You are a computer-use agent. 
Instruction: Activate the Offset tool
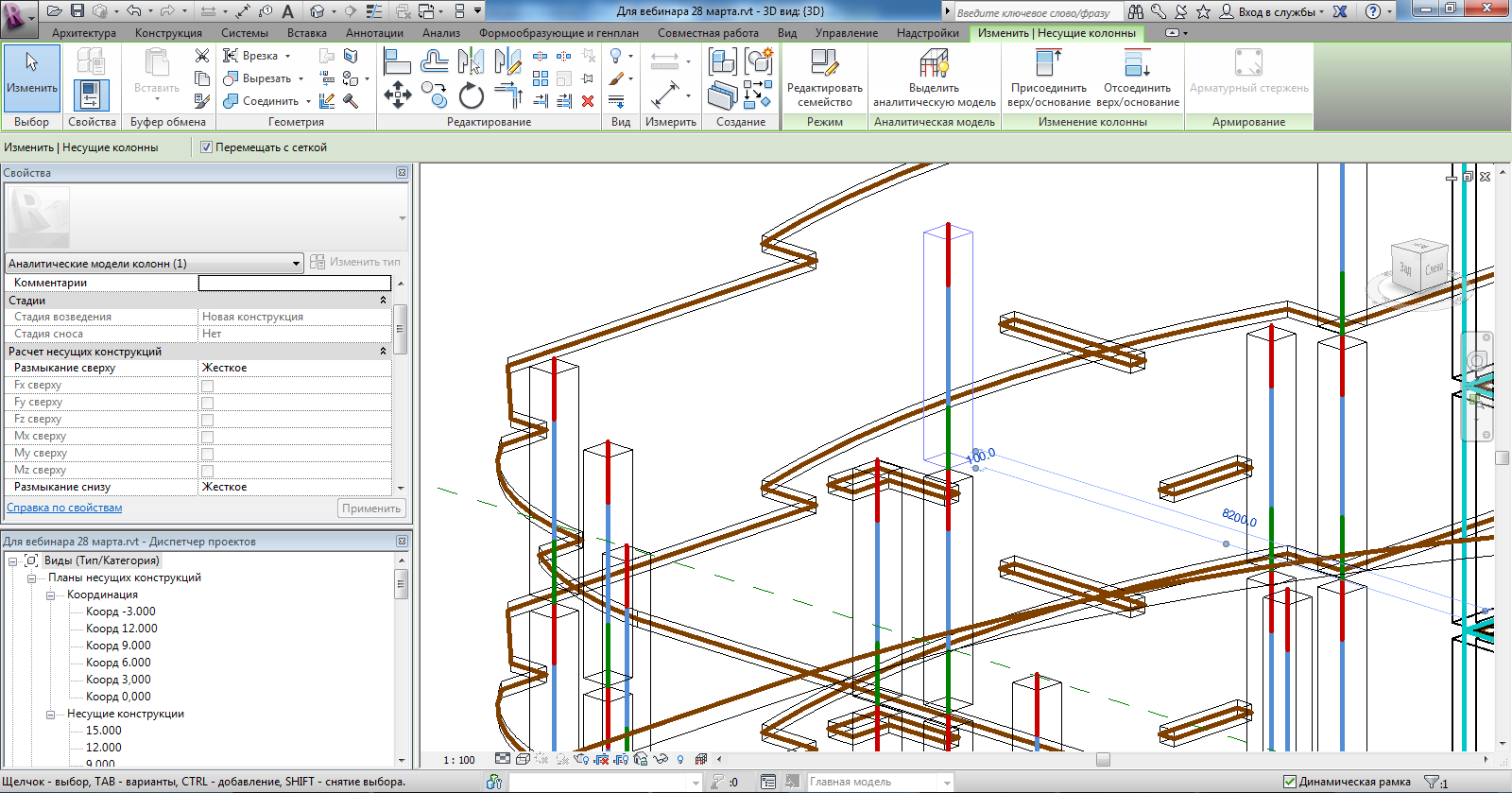(x=434, y=62)
